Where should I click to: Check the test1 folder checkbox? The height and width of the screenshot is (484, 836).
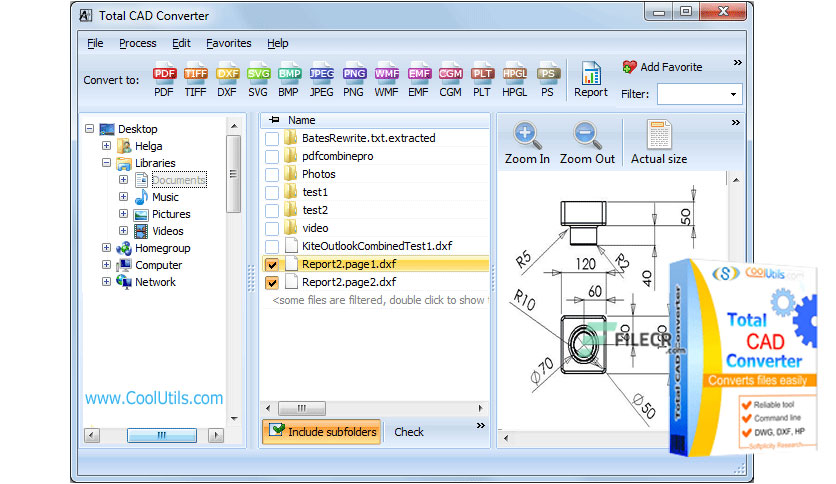coord(272,192)
